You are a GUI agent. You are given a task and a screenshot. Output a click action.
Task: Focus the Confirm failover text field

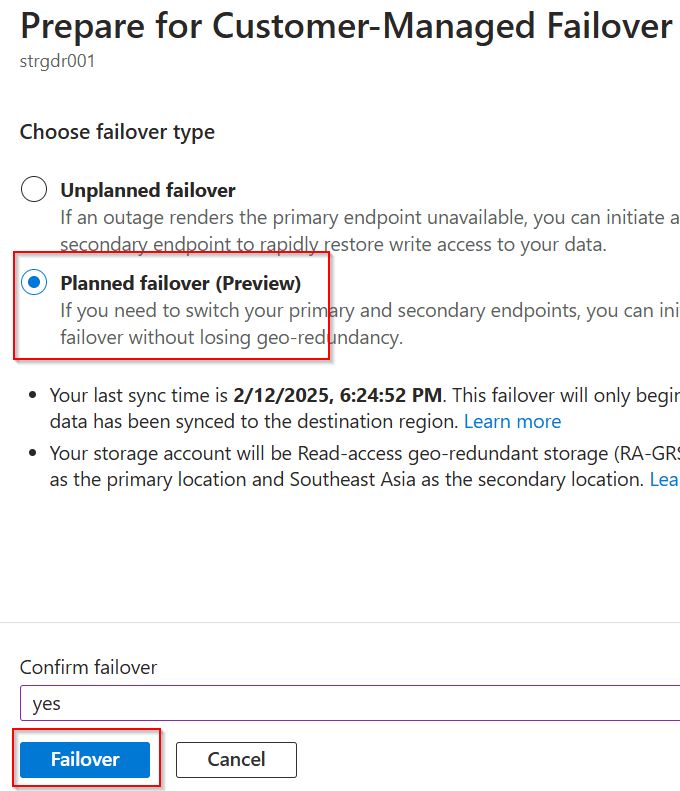350,703
